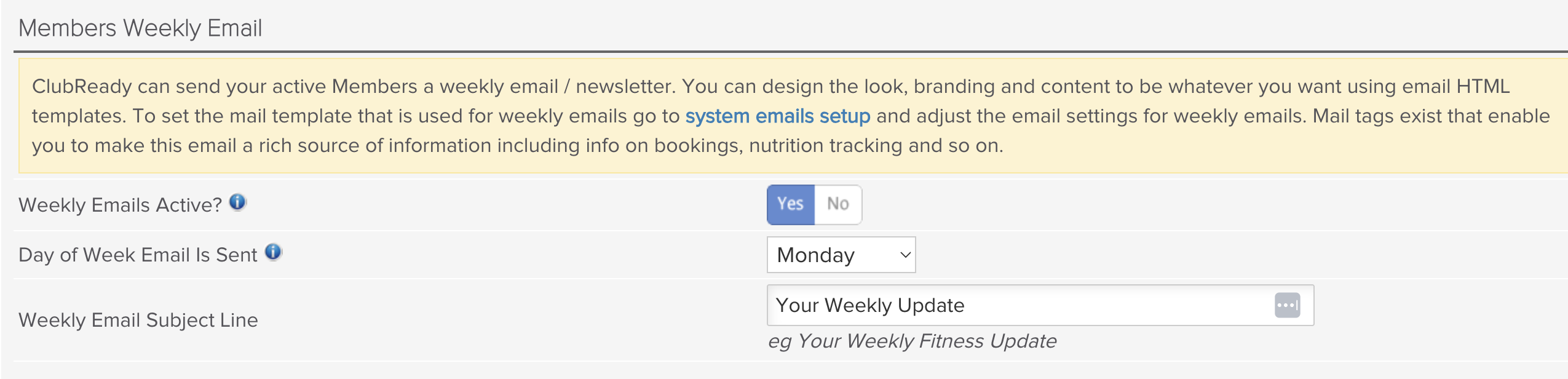Click info icon beside Day of Week Email Is Sent
Image resolution: width=1568 pixels, height=379 pixels.
tap(273, 252)
